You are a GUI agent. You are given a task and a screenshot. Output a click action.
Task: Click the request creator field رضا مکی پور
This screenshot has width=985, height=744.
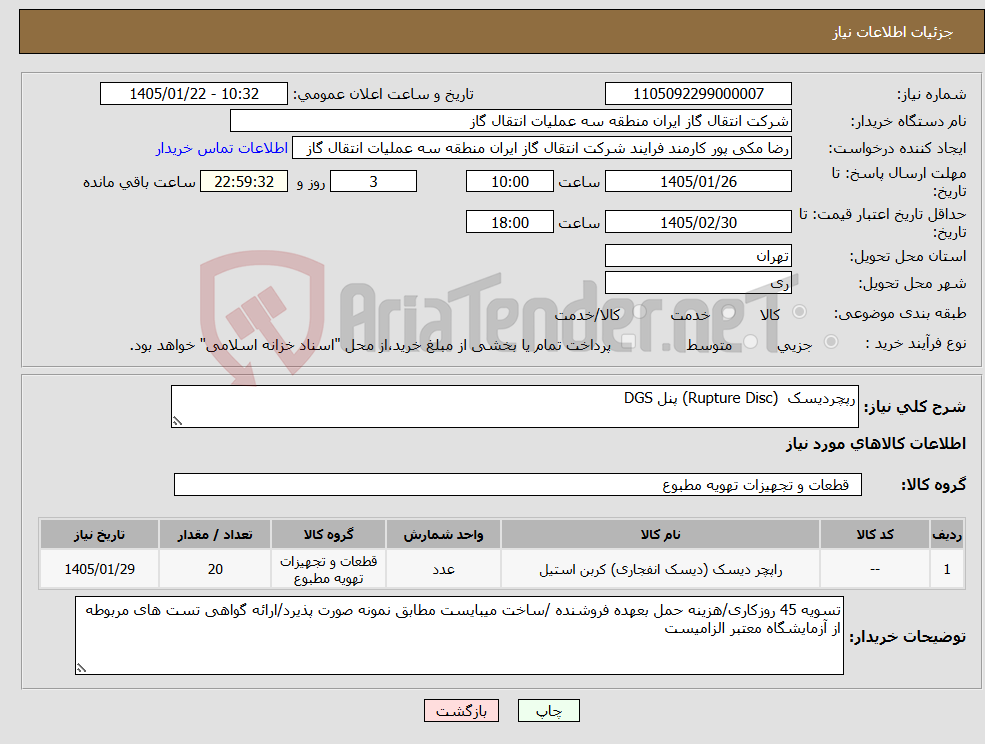(x=541, y=148)
